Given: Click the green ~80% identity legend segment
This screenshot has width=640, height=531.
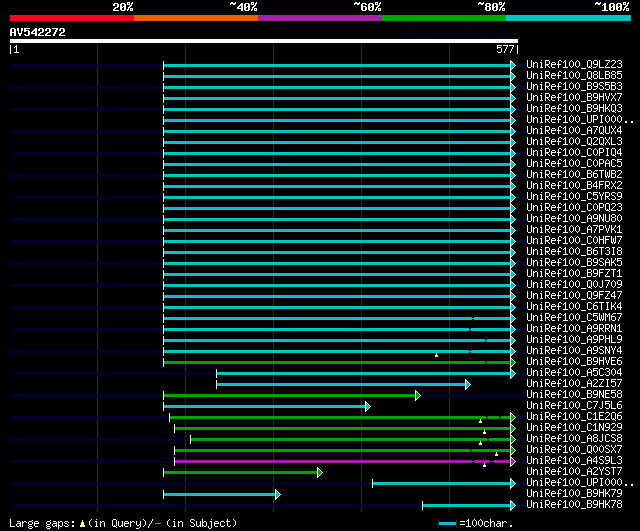Looking at the screenshot, I should tap(444, 18).
